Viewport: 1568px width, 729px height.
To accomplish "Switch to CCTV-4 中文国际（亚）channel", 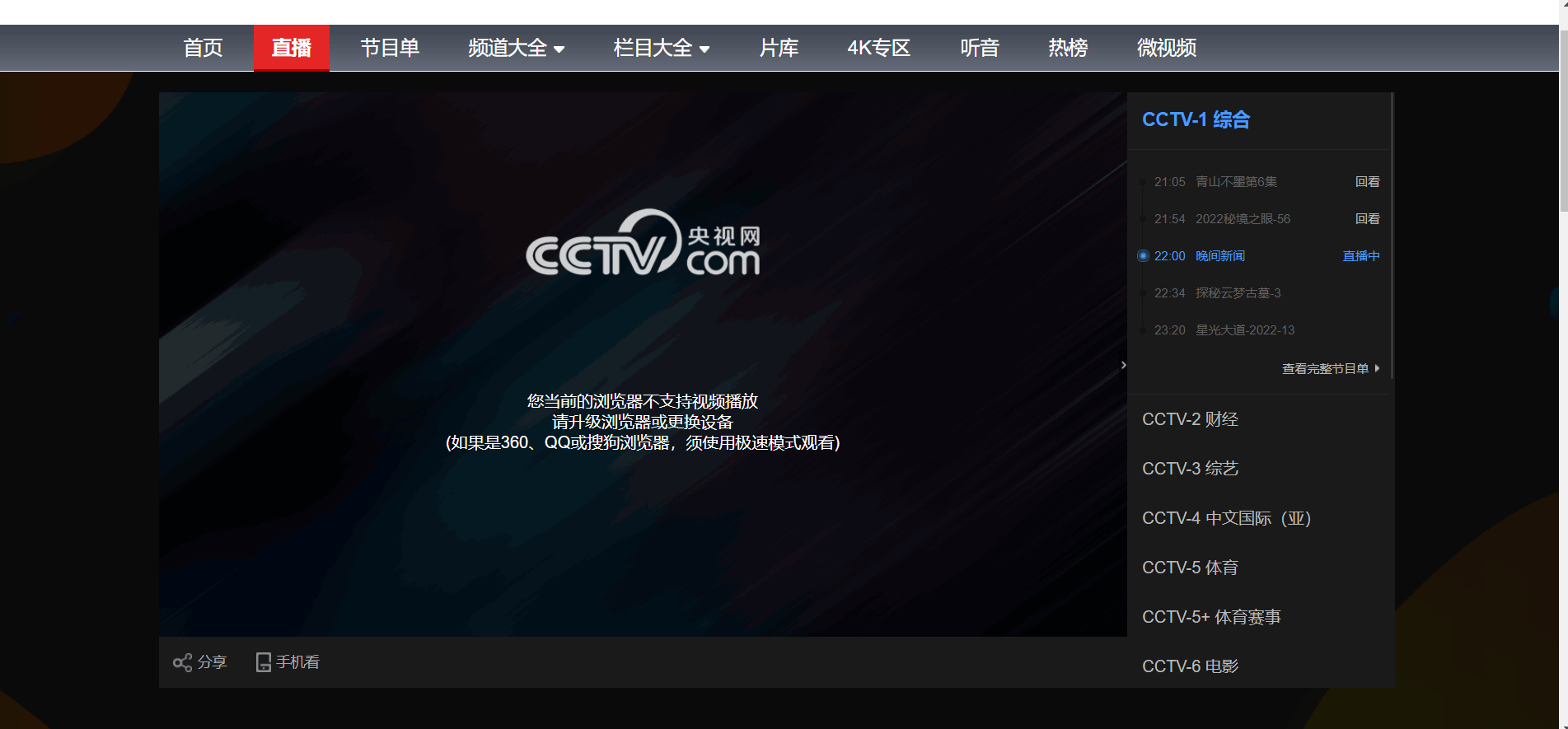I will (x=1226, y=518).
